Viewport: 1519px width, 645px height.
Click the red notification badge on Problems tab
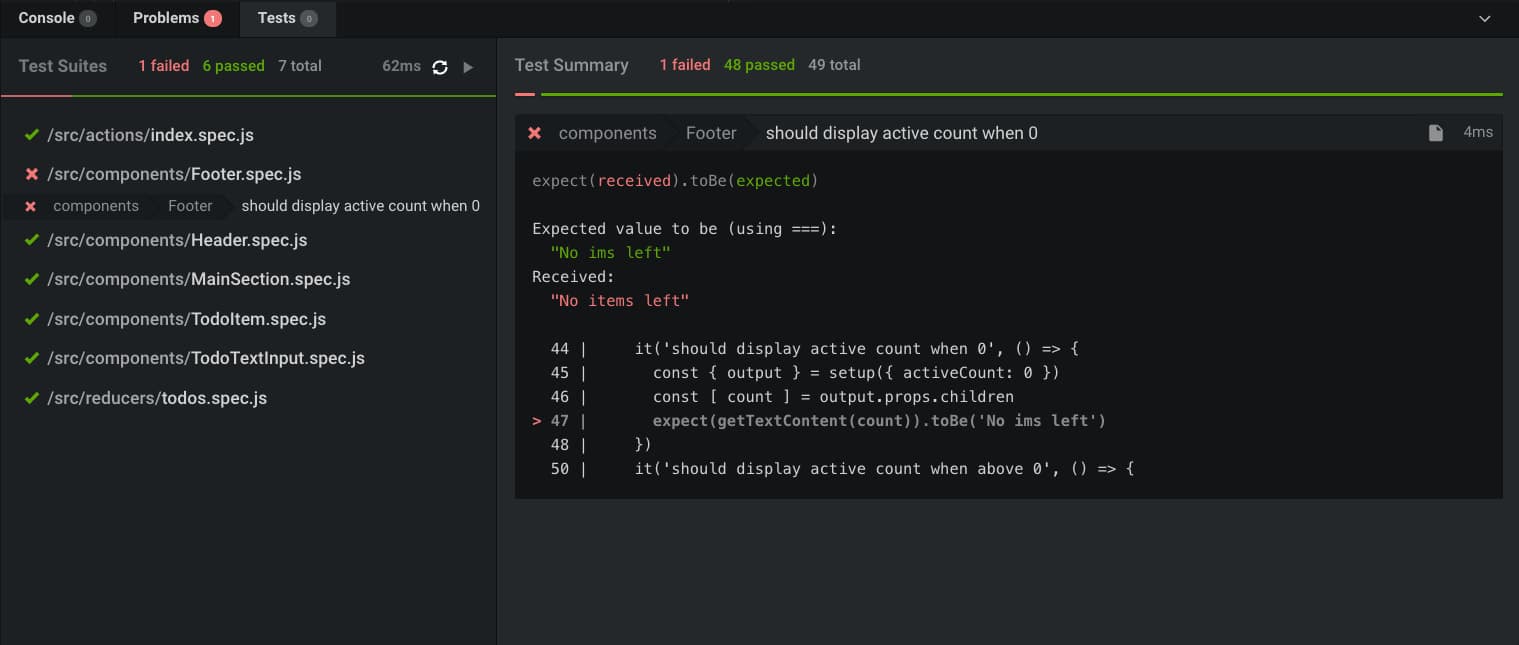[x=212, y=17]
